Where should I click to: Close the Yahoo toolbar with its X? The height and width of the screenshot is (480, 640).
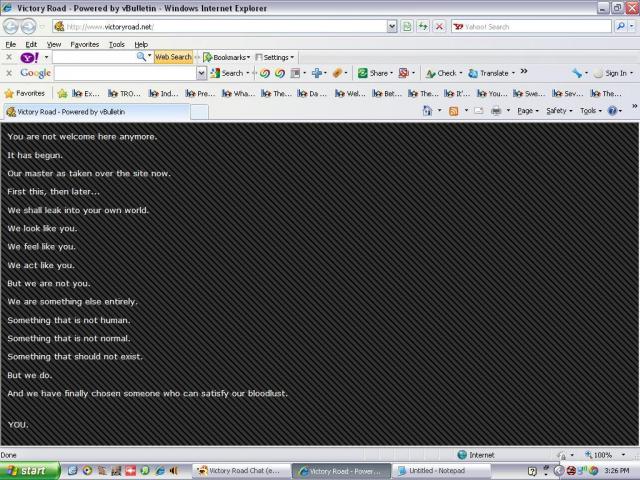pyautogui.click(x=9, y=57)
